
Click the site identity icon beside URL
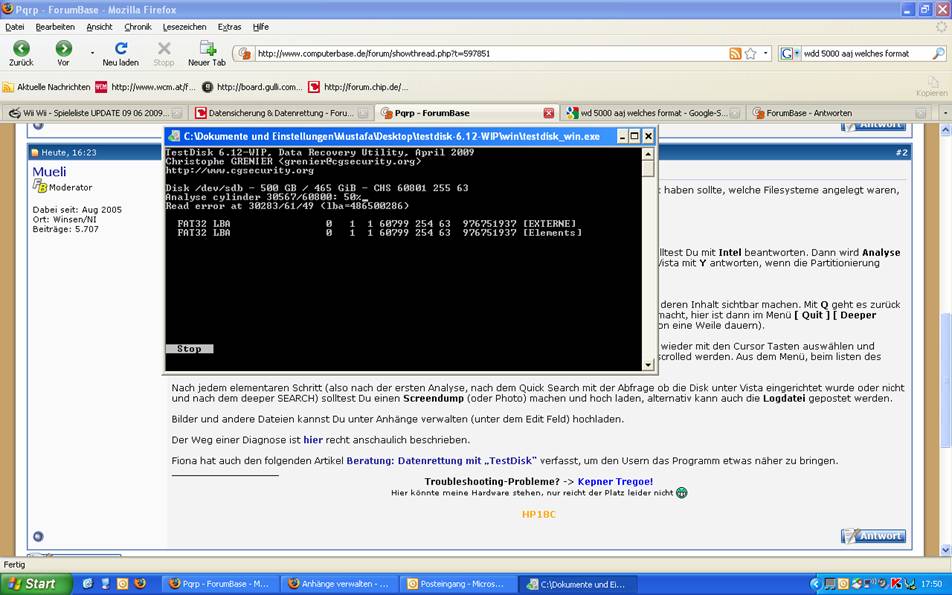(x=245, y=53)
